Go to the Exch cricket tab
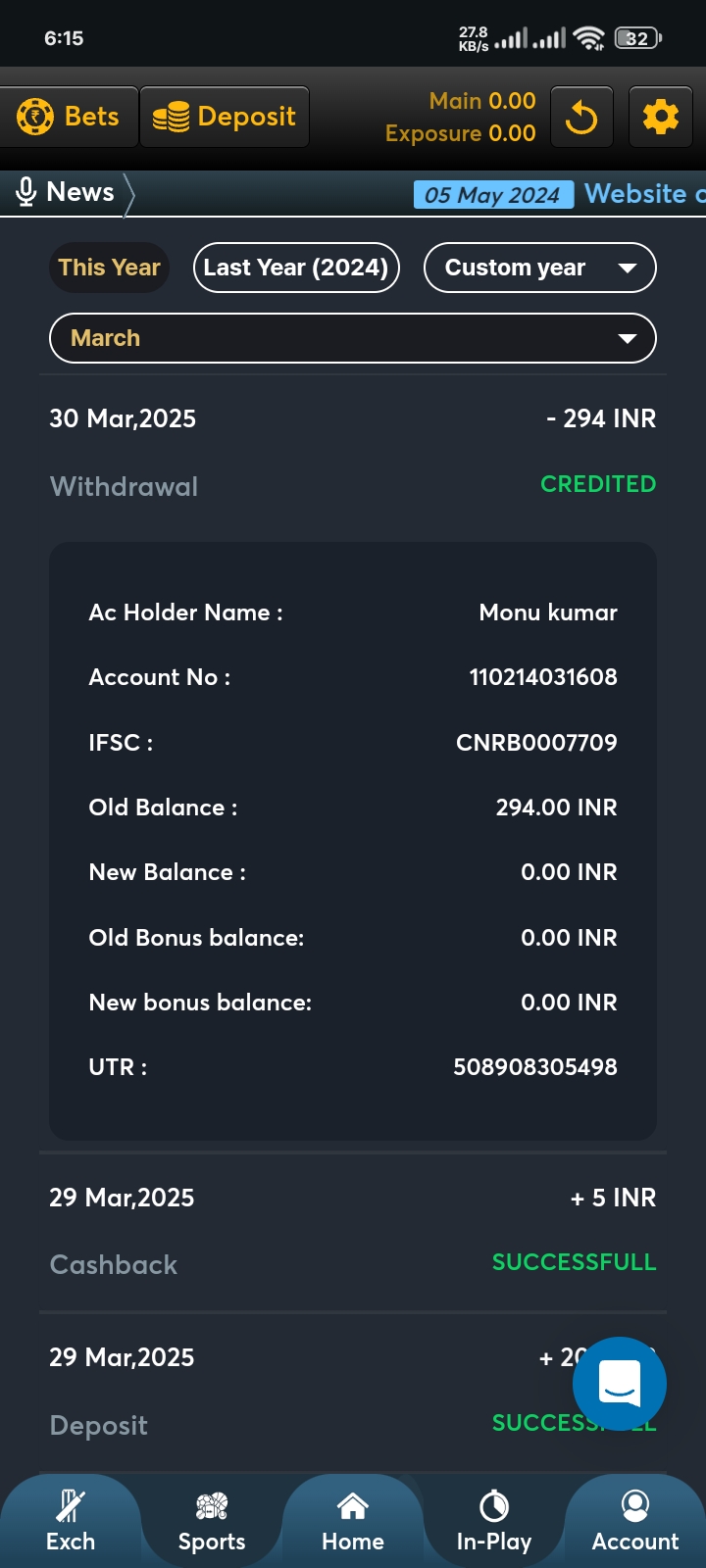 pos(71,1521)
